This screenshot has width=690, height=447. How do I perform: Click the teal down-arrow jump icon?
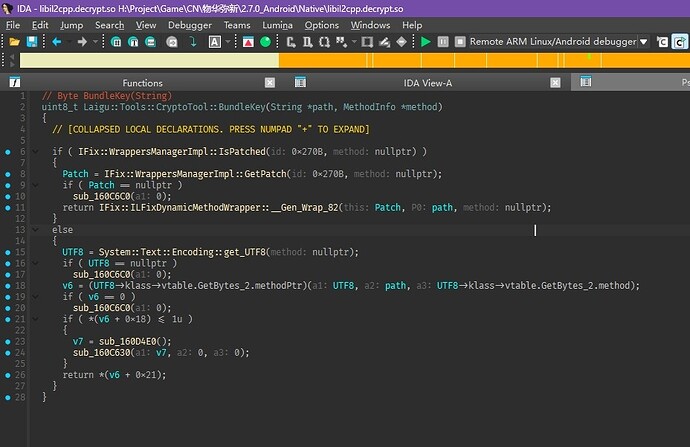pyautogui.click(x=193, y=42)
